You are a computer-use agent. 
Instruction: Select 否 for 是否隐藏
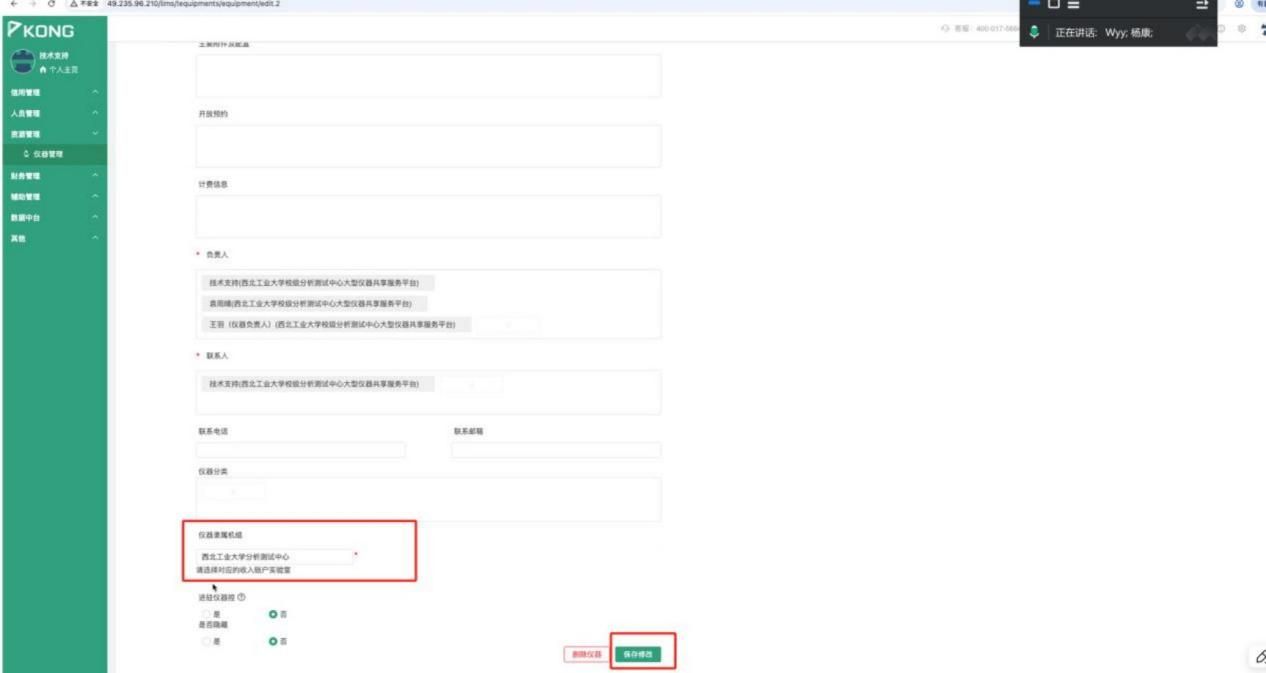[x=272, y=641]
